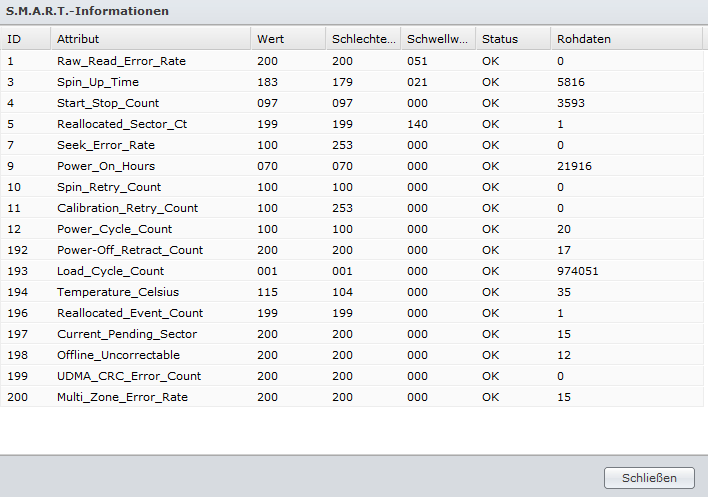The height and width of the screenshot is (497, 708).
Task: Click Wert value 183
Action: coord(267,82)
